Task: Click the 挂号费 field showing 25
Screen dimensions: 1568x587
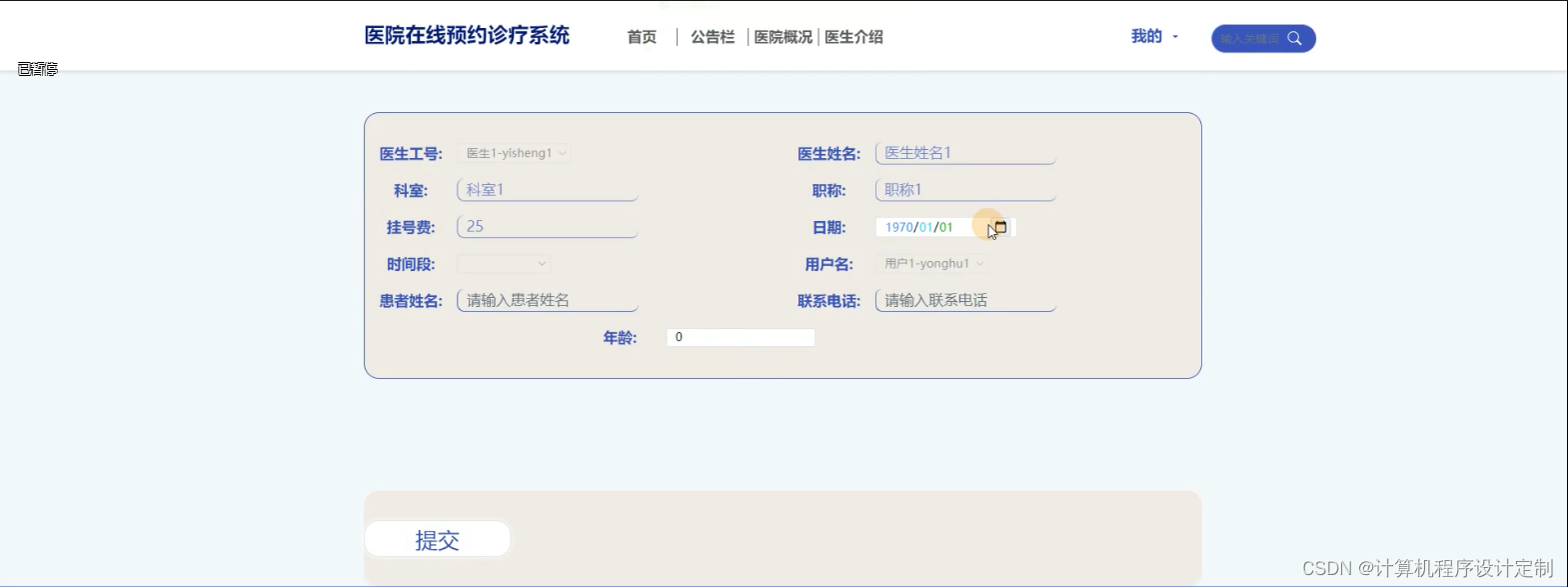Action: [548, 227]
